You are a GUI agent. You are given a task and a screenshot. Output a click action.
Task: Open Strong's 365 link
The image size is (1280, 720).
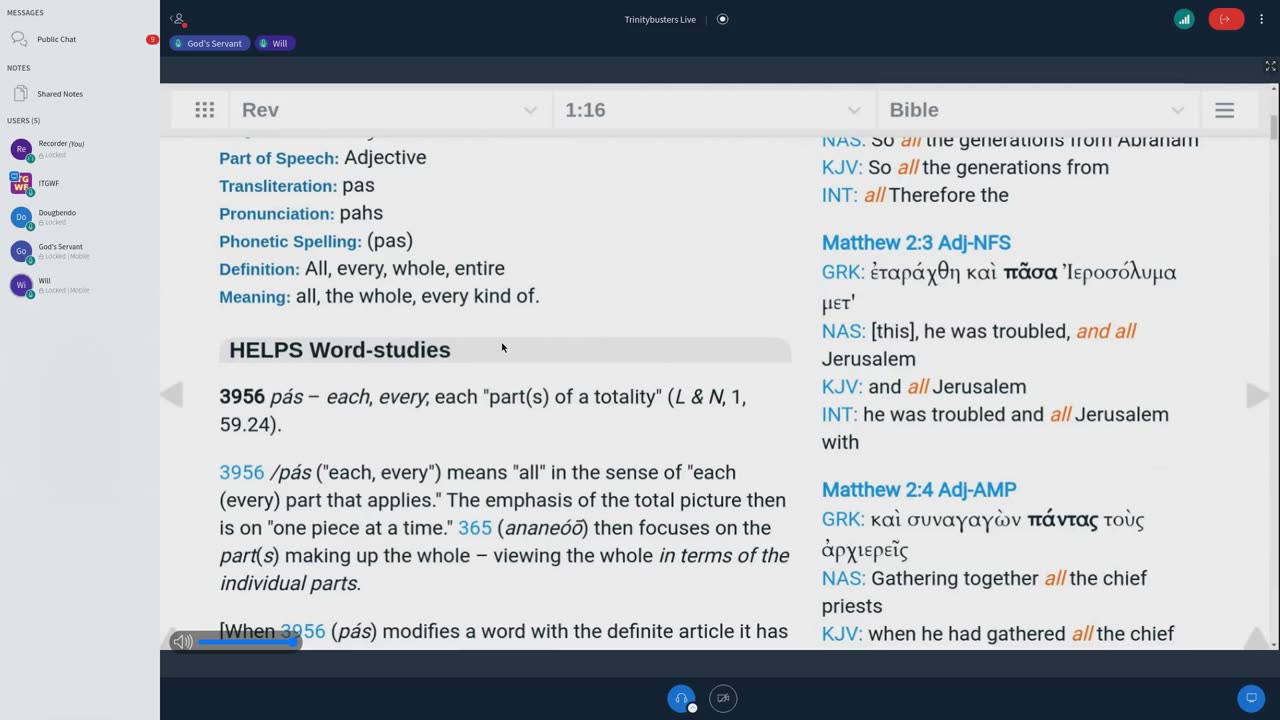pyautogui.click(x=475, y=528)
